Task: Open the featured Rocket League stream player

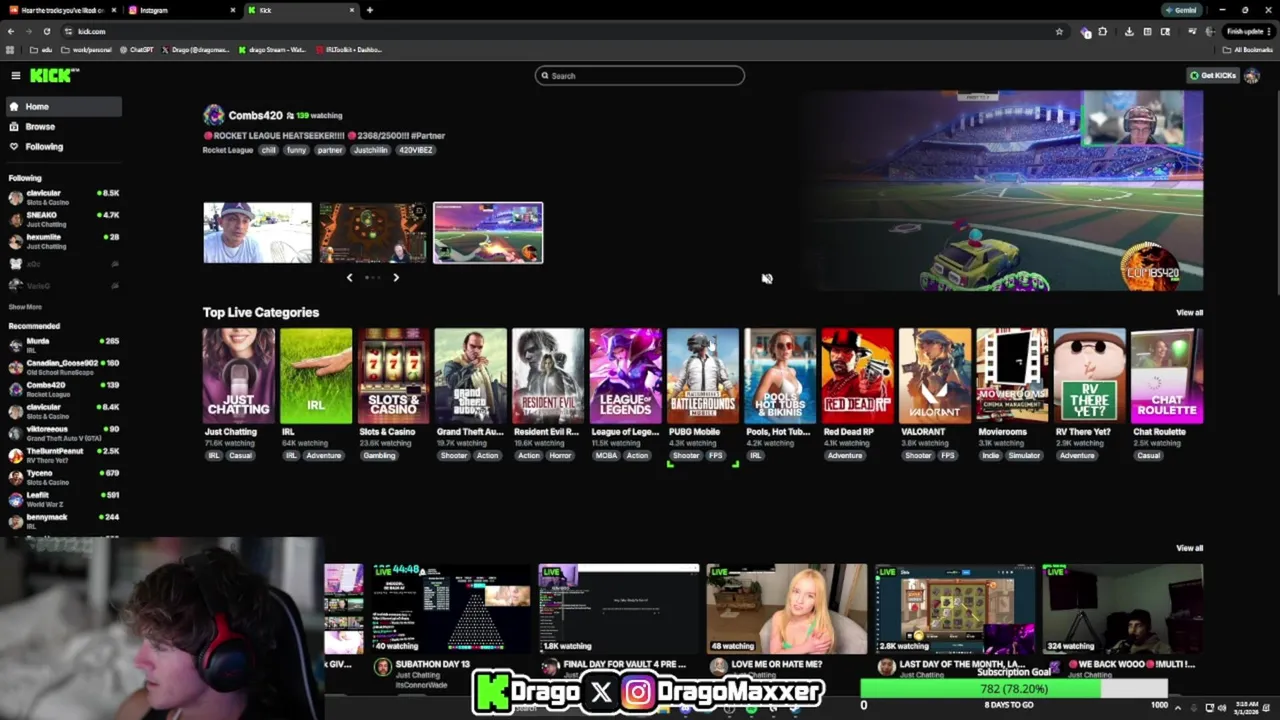Action: [1005, 191]
